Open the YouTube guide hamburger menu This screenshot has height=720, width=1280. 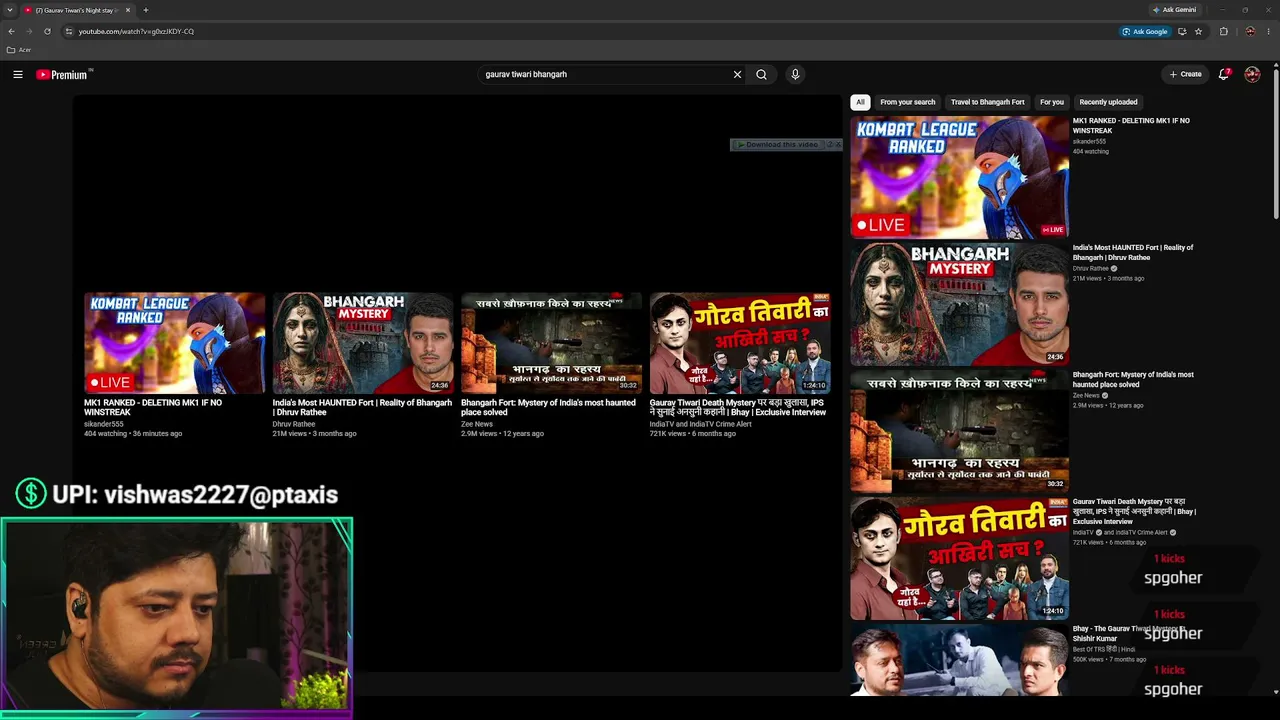click(x=18, y=74)
